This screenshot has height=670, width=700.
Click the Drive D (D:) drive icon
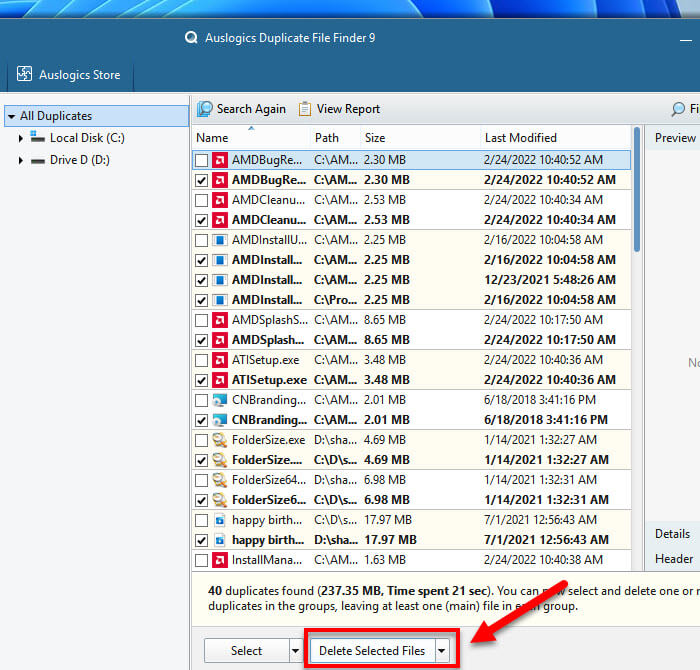(x=38, y=160)
